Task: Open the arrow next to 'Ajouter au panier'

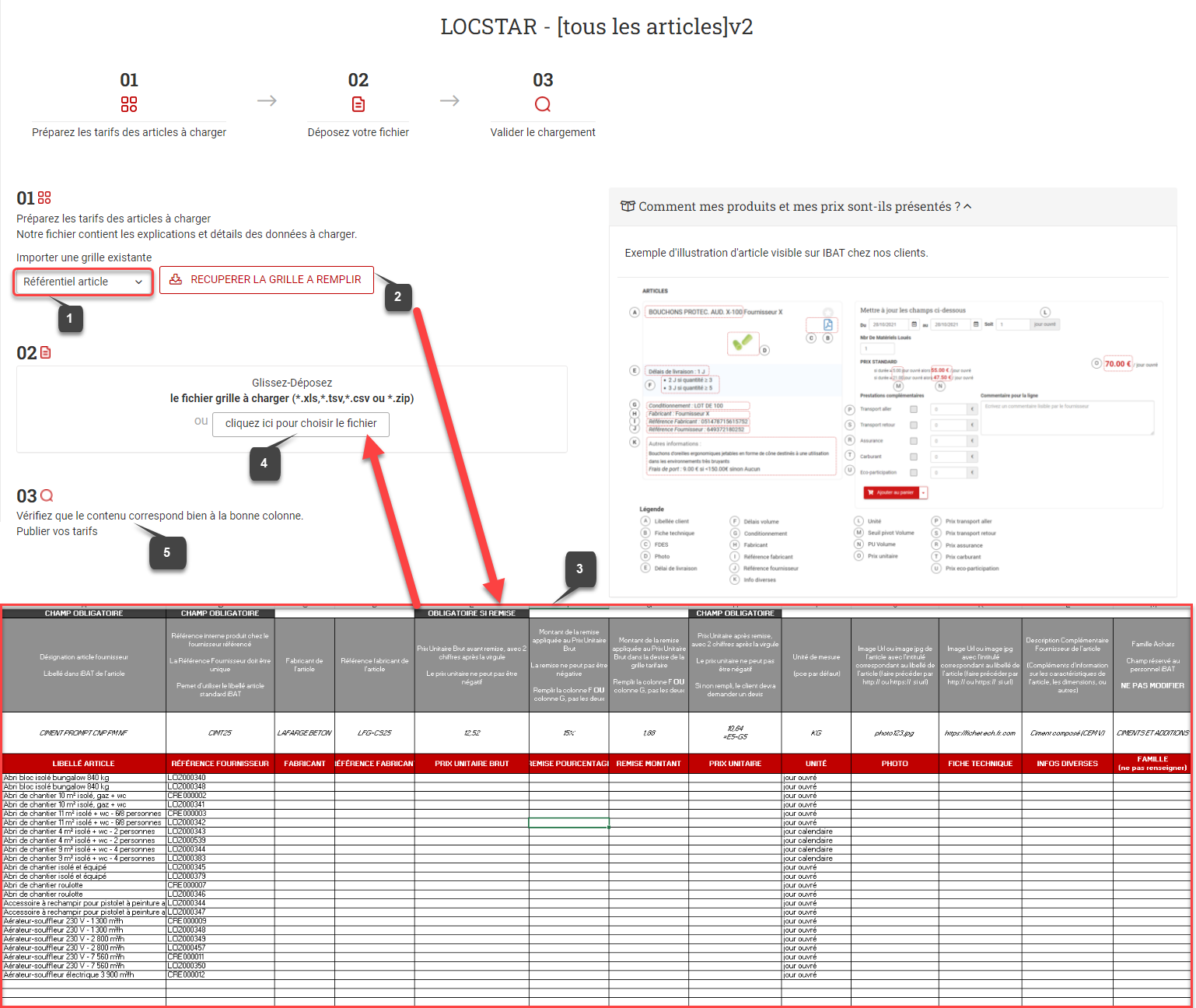Action: coord(923,492)
